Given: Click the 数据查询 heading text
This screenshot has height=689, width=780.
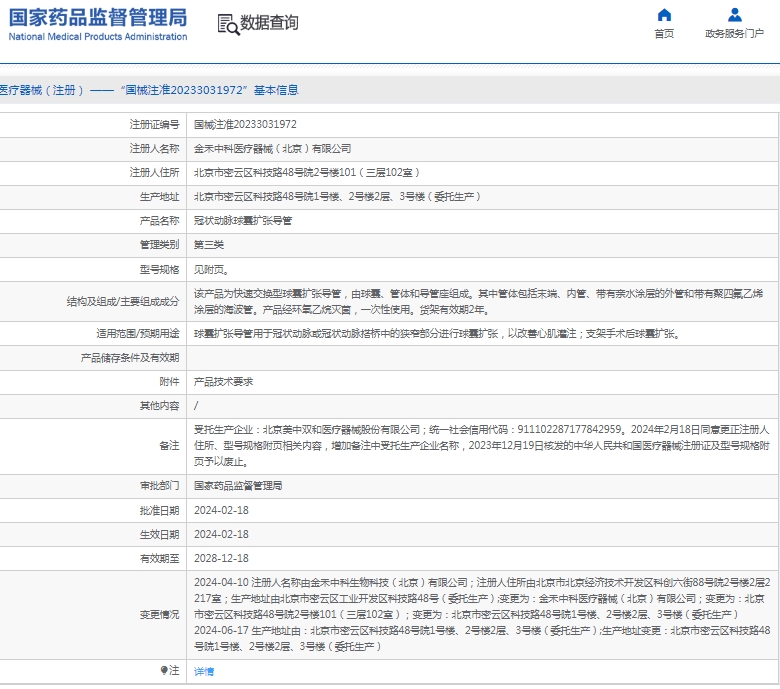Looking at the screenshot, I should 269,23.
